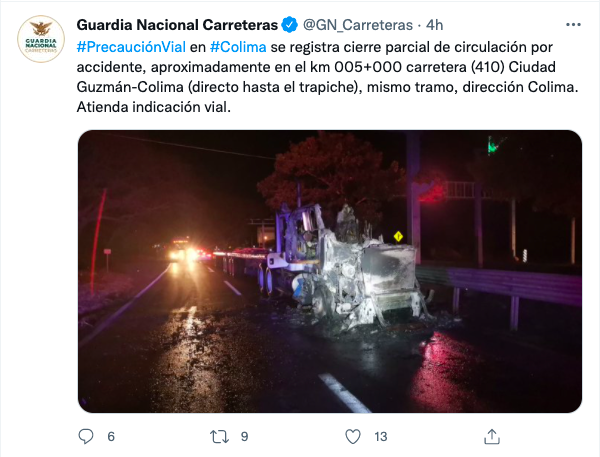Share the tweet via upload icon
The height and width of the screenshot is (457, 600).
(x=492, y=436)
